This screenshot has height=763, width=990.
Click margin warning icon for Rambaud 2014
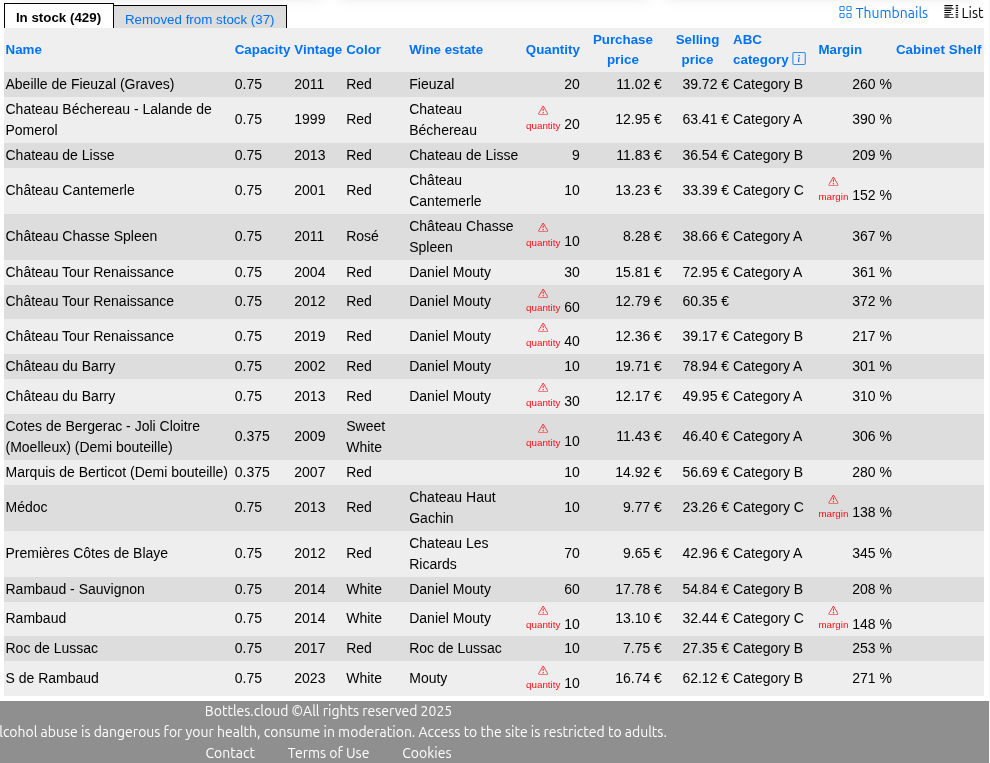click(833, 610)
